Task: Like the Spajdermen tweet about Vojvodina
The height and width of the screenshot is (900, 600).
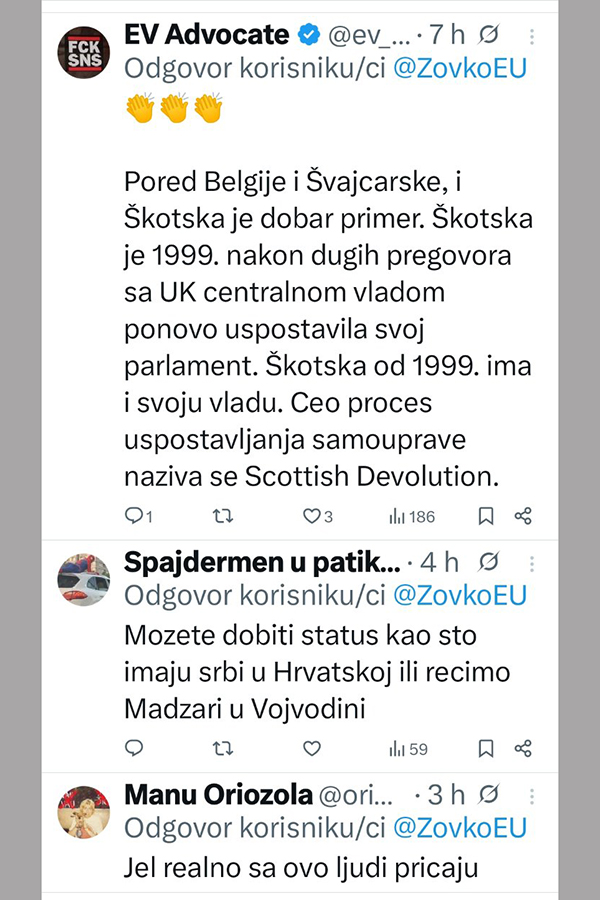Action: click(311, 748)
